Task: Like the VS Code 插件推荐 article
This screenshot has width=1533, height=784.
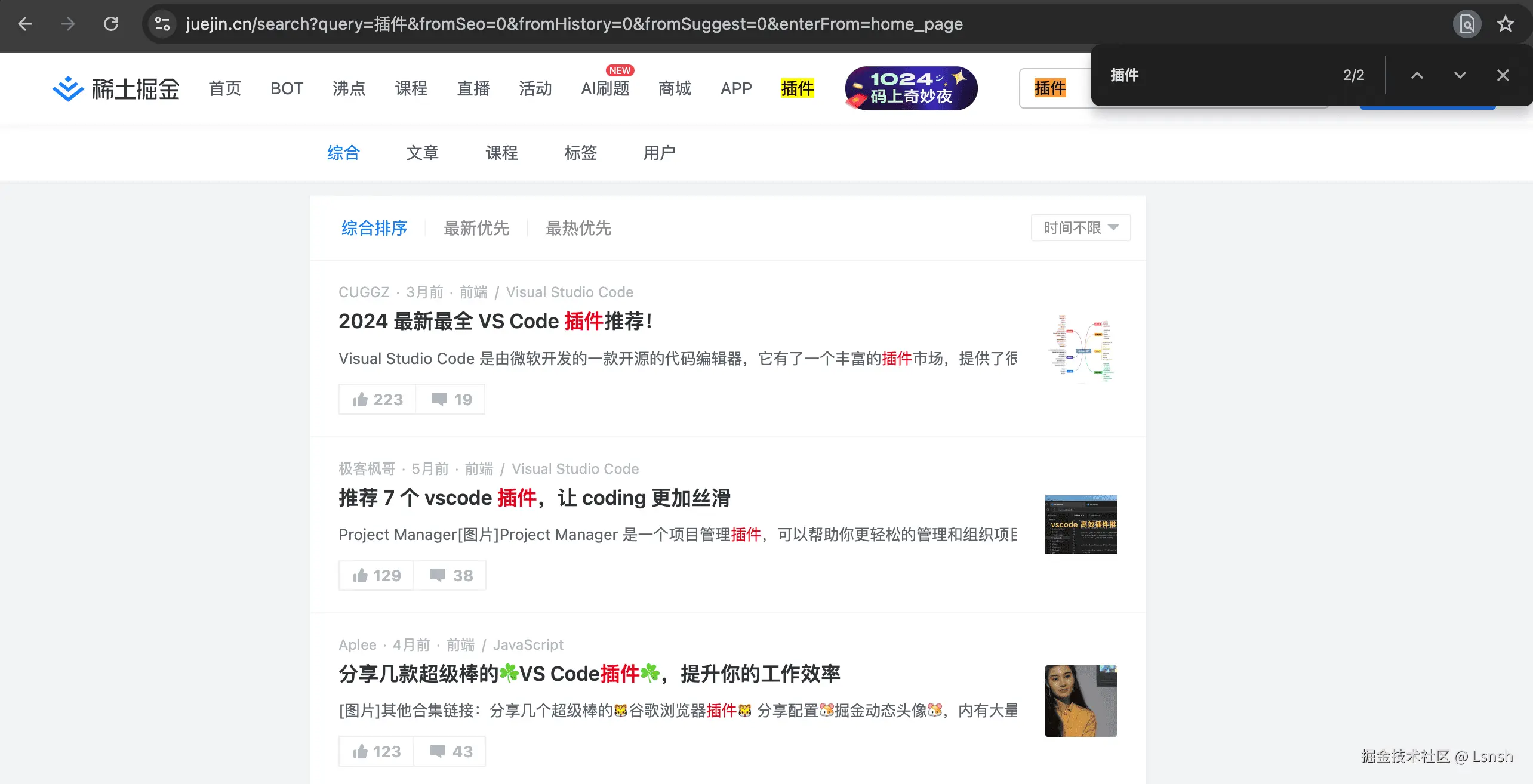Action: point(376,399)
